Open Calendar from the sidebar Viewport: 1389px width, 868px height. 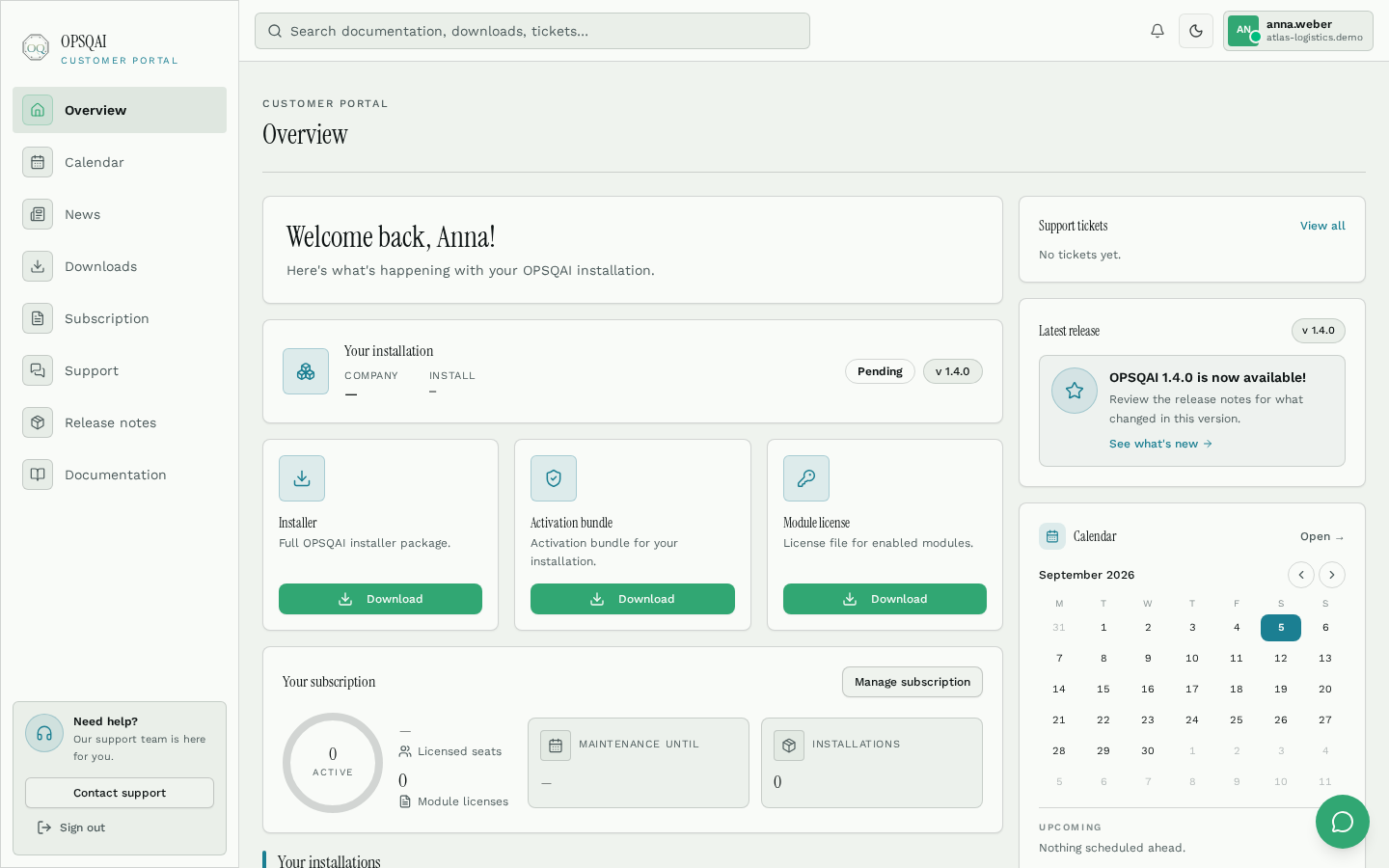pyautogui.click(x=120, y=162)
